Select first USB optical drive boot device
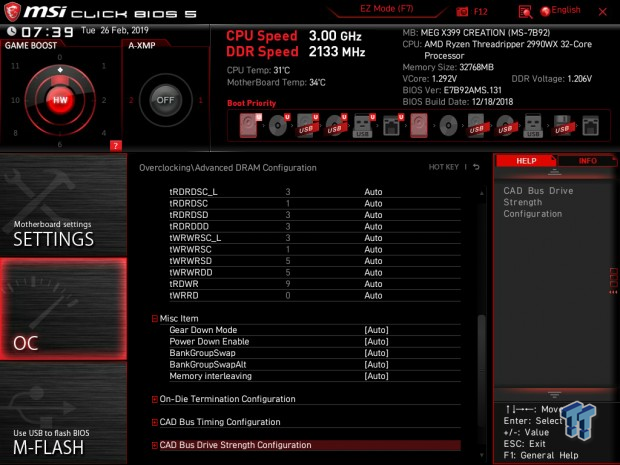 tap(336, 125)
